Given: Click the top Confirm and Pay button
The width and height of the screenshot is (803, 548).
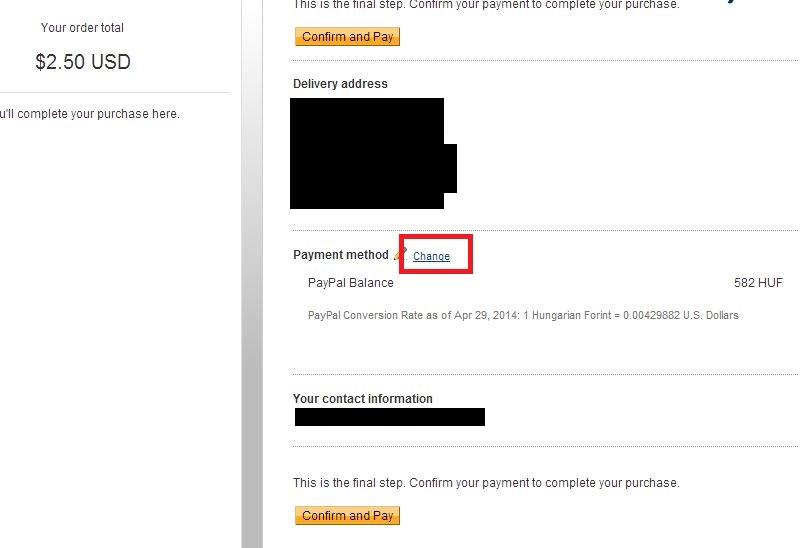Looking at the screenshot, I should tap(347, 37).
